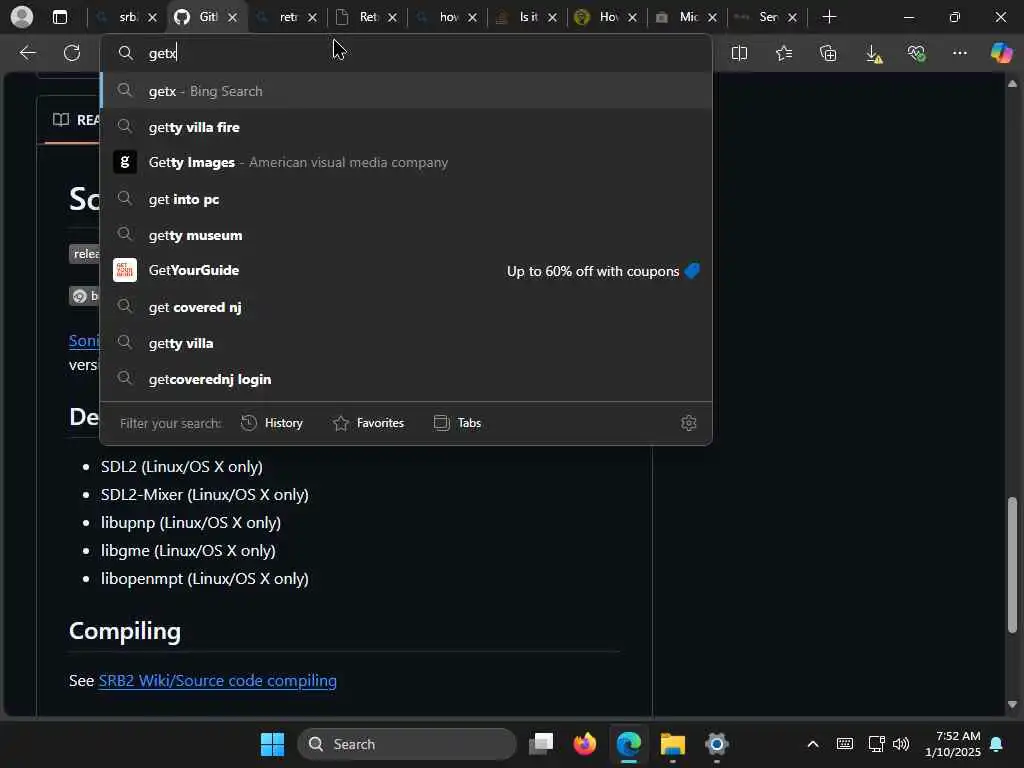Open Settings gear in taskbar
Screen dimensions: 1024x768
click(716, 744)
